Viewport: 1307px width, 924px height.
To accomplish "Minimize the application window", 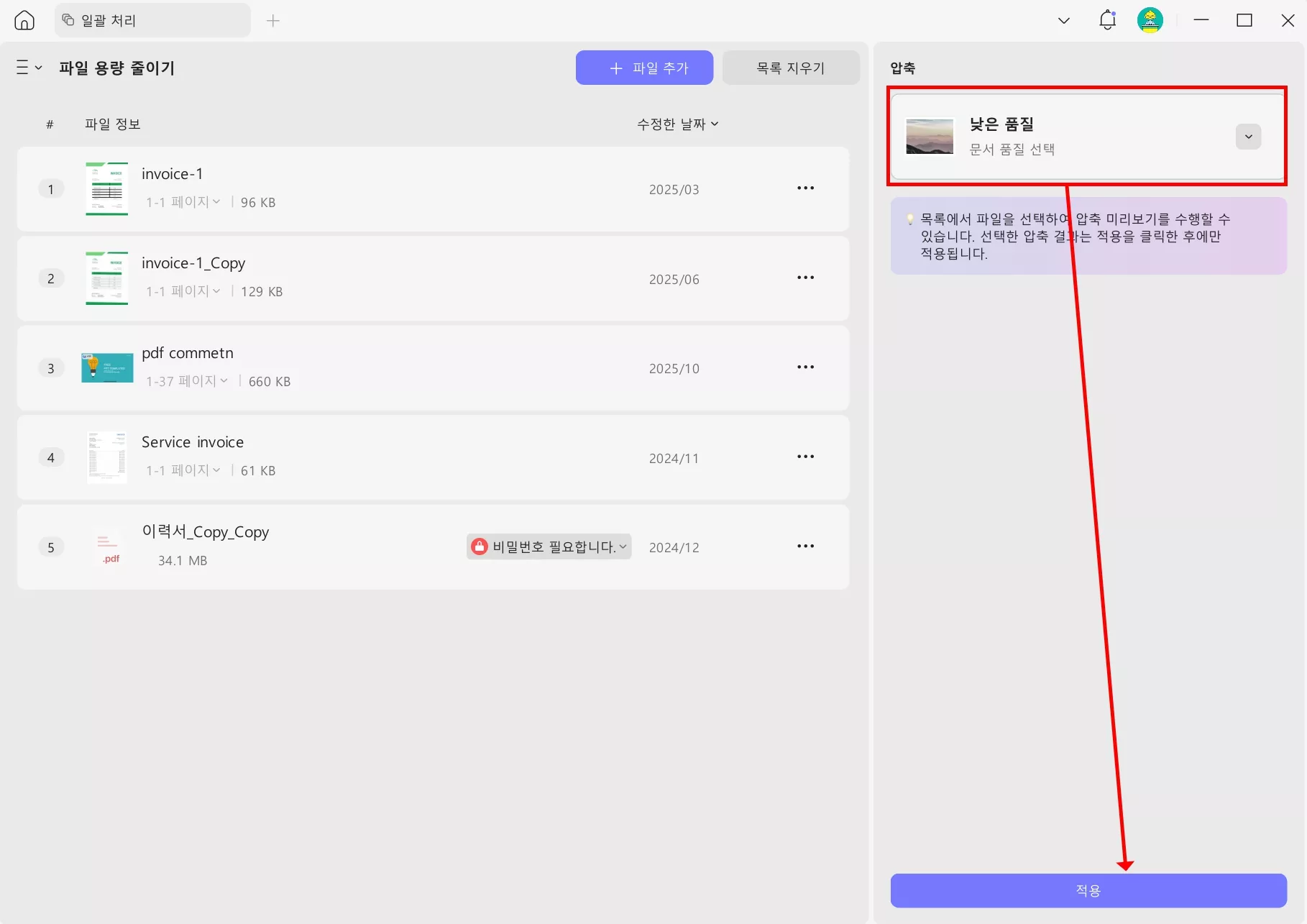I will 1201,20.
